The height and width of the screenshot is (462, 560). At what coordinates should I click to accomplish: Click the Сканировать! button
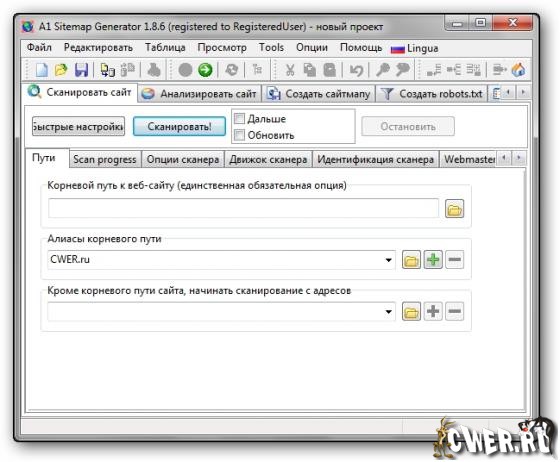179,126
